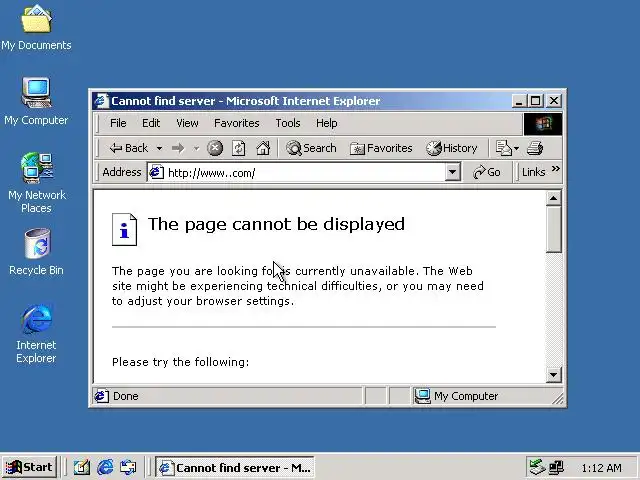Click 'The page cannot be displayed' heading
Viewport: 640px width, 480px height.
tap(276, 224)
